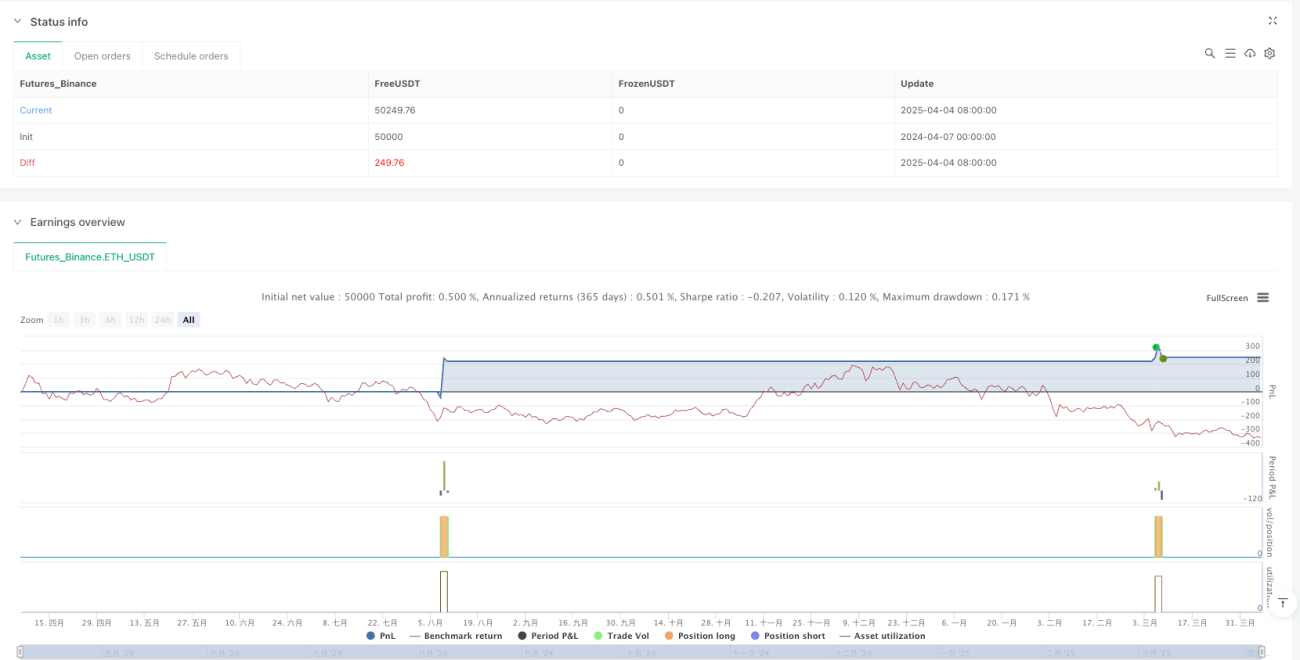This screenshot has height=660, width=1300.
Task: Click the cloud download icon
Action: pyautogui.click(x=1250, y=53)
